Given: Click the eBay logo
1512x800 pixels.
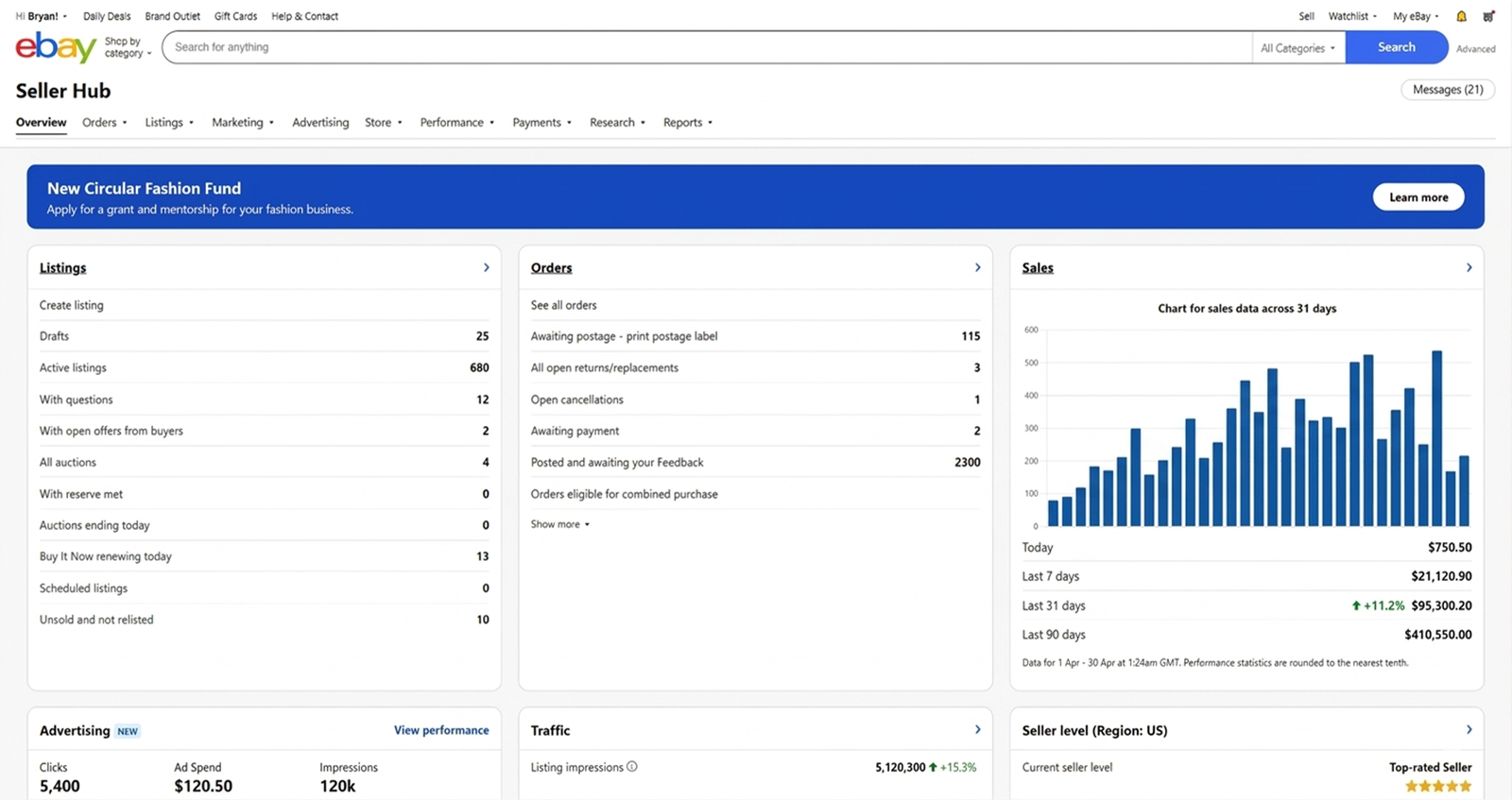Looking at the screenshot, I should [x=56, y=47].
